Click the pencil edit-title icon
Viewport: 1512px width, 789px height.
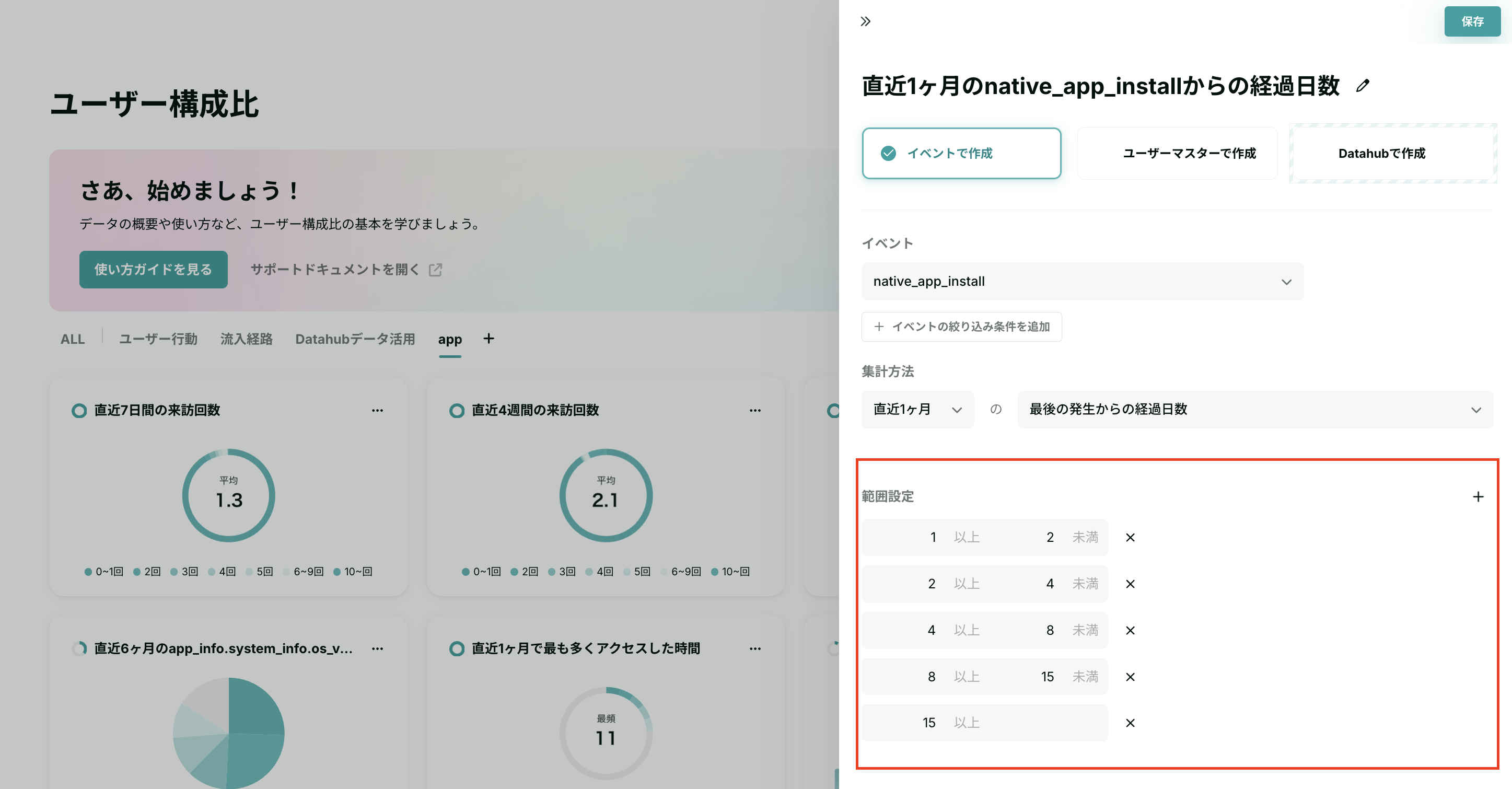1363,86
